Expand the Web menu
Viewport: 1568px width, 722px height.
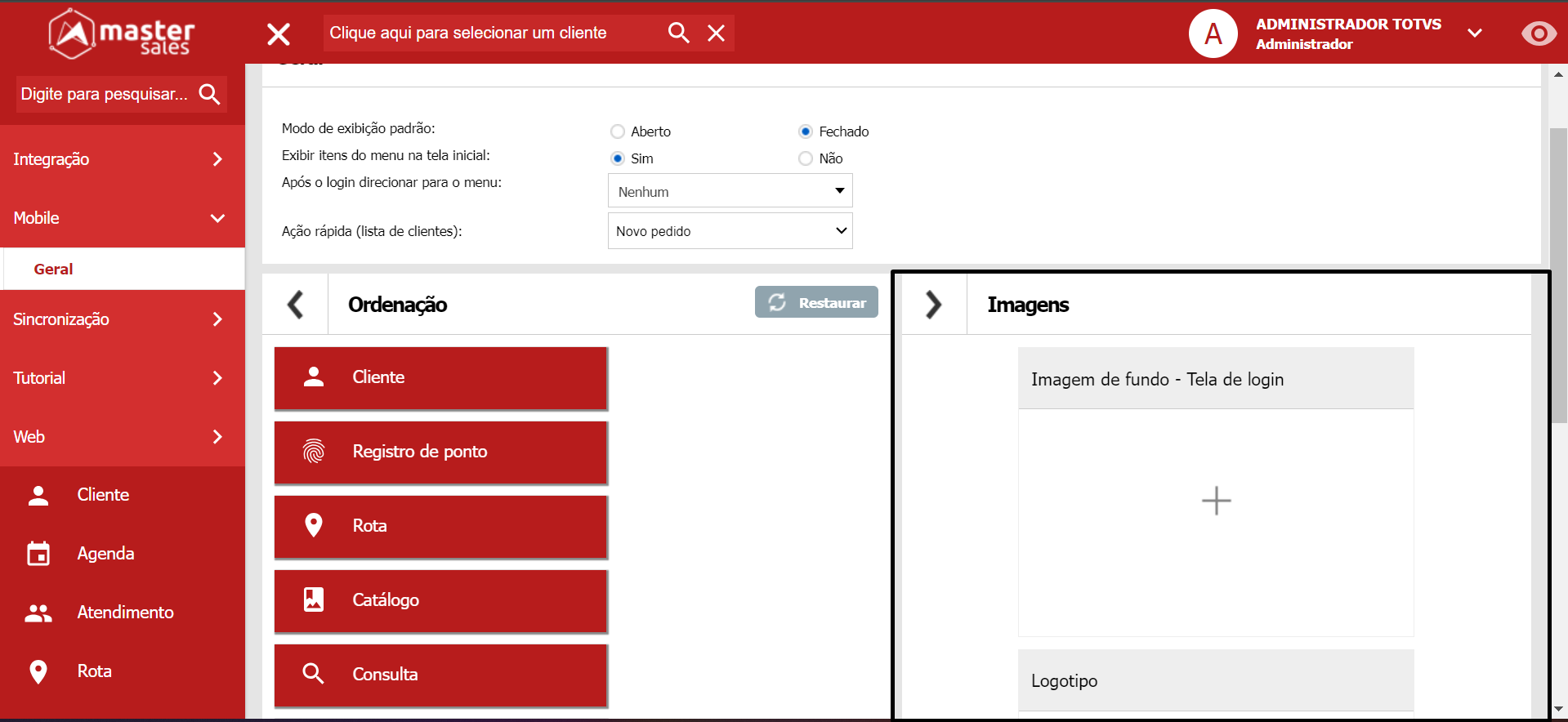pyautogui.click(x=123, y=437)
